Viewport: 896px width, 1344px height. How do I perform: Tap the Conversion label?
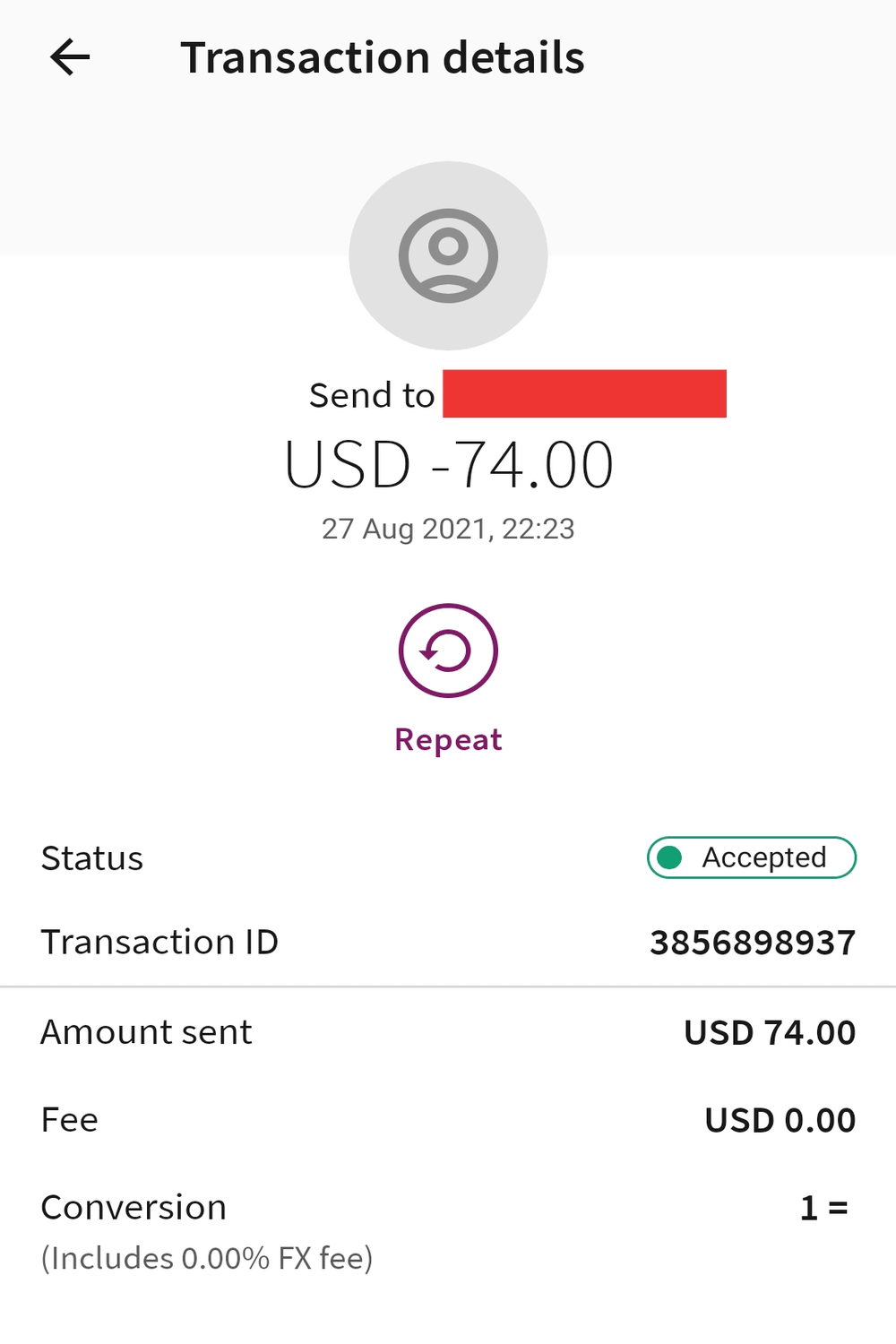(134, 1208)
